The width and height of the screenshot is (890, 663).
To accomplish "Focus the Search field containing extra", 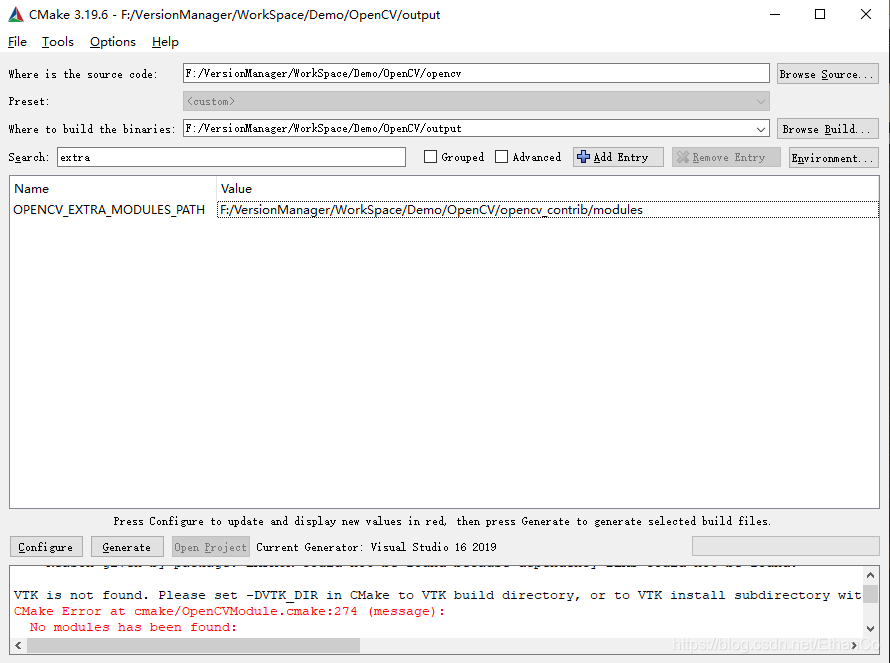I will [231, 157].
